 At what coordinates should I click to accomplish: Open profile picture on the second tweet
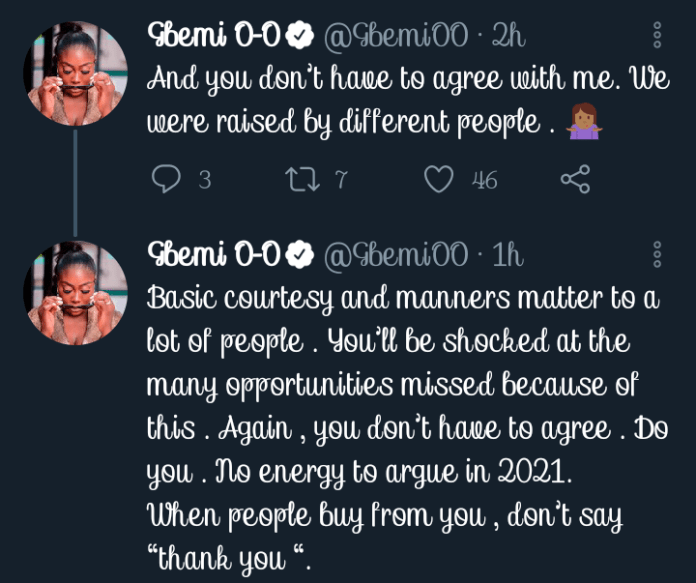tap(75, 292)
